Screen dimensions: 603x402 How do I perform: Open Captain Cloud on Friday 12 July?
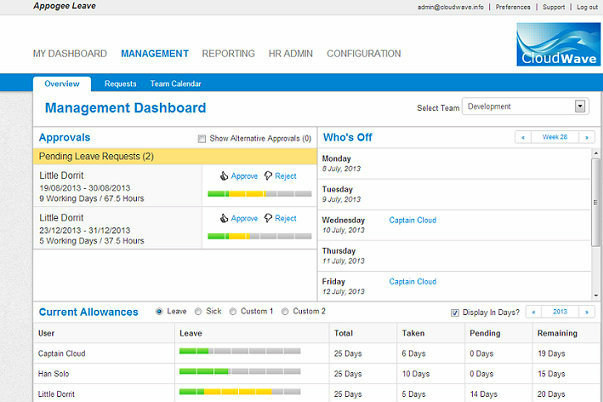pyautogui.click(x=413, y=282)
